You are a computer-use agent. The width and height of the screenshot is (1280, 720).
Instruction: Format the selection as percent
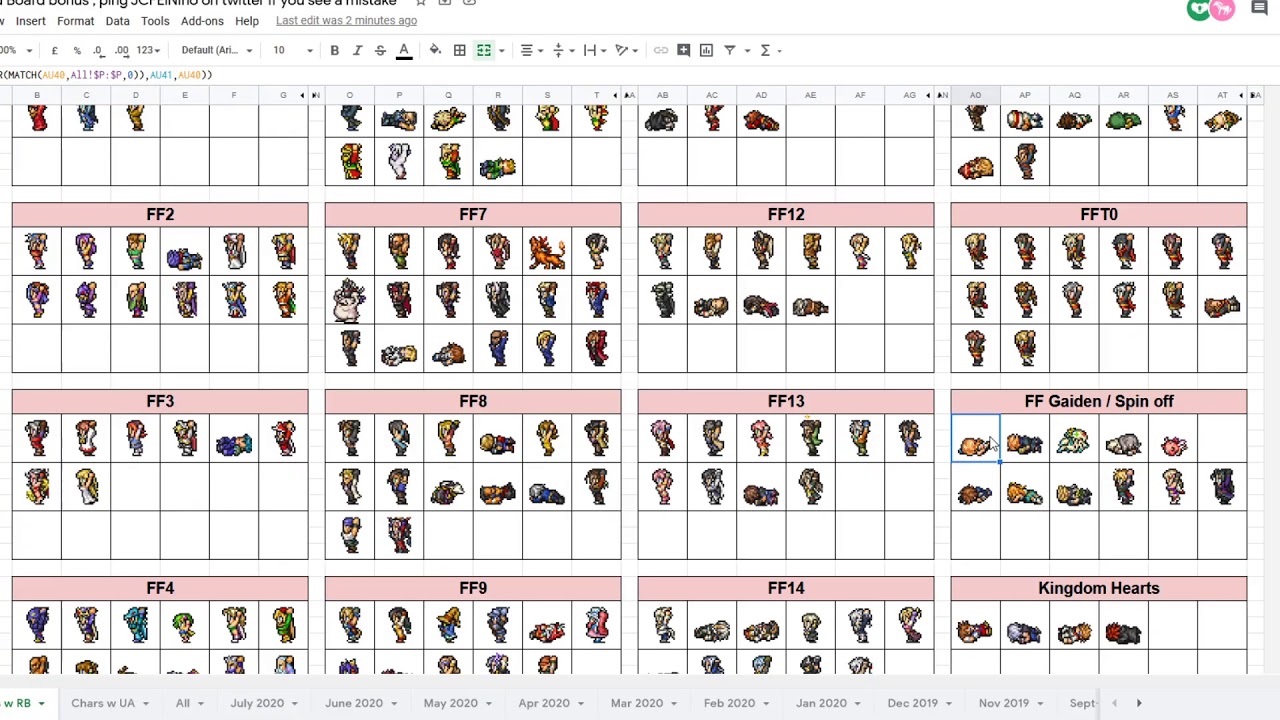(x=77, y=50)
